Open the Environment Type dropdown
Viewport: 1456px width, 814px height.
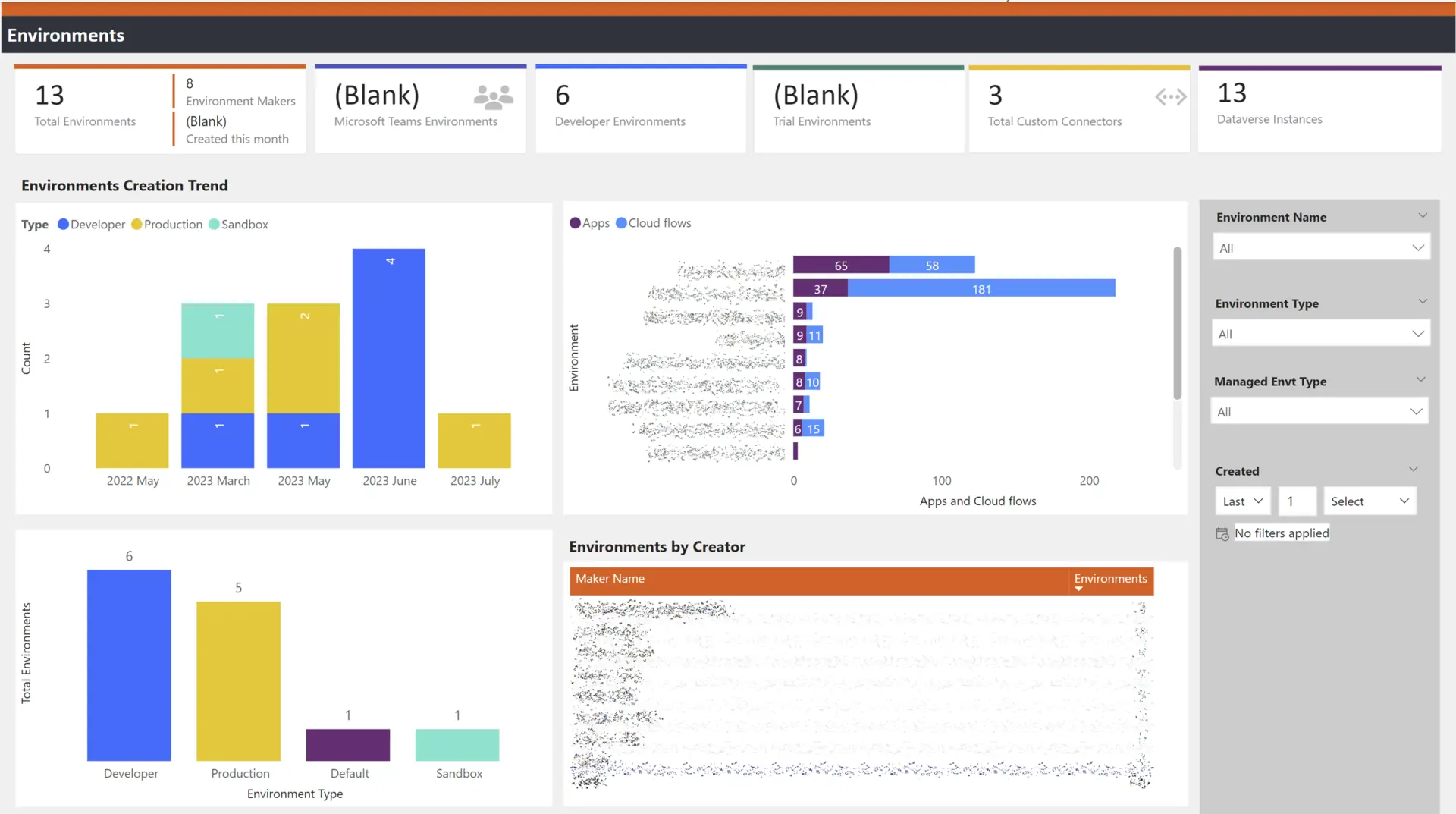[x=1320, y=334]
